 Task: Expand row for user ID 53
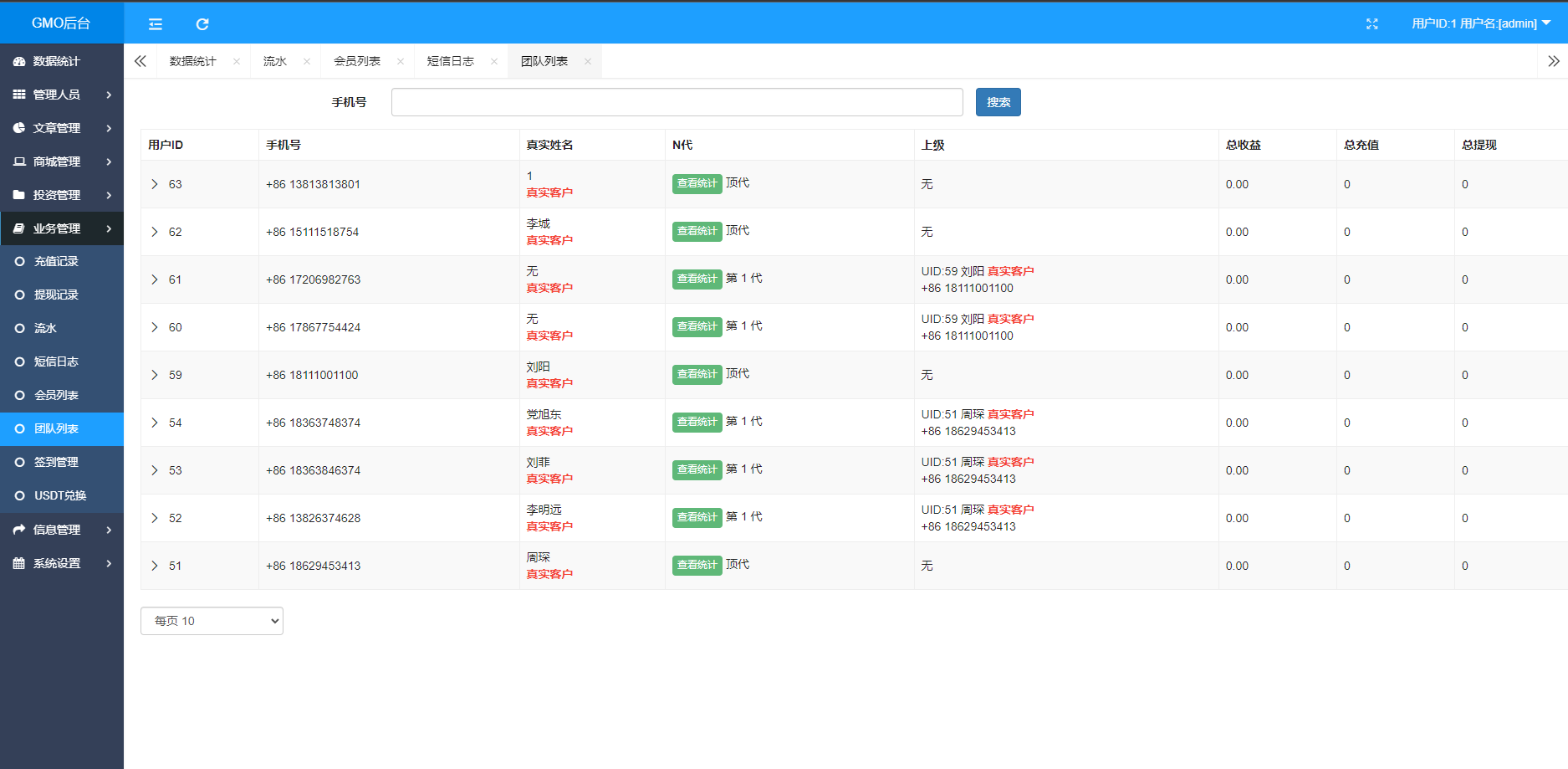[155, 470]
